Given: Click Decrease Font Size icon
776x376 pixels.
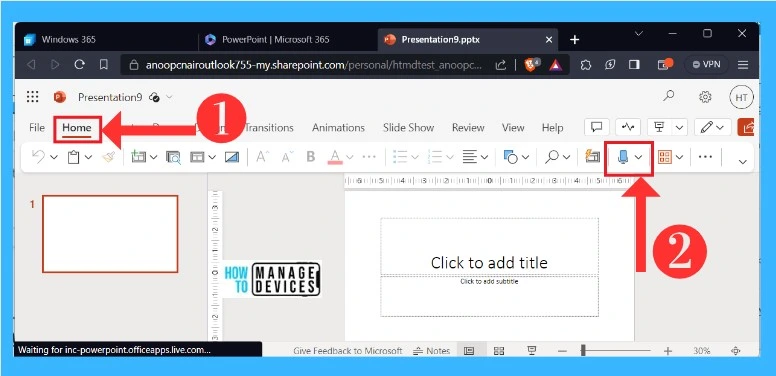Looking at the screenshot, I should pyautogui.click(x=287, y=157).
